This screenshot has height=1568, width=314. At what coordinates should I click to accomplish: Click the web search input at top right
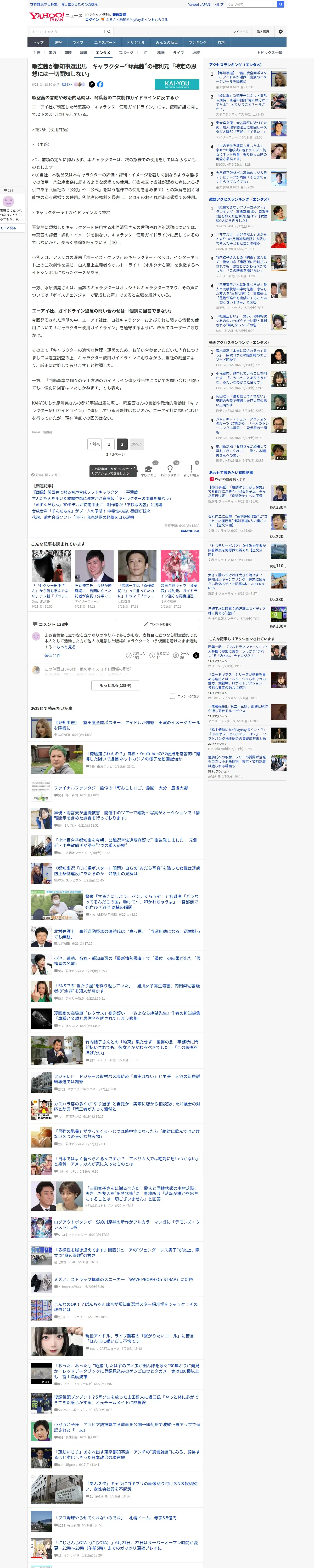tap(252, 4)
